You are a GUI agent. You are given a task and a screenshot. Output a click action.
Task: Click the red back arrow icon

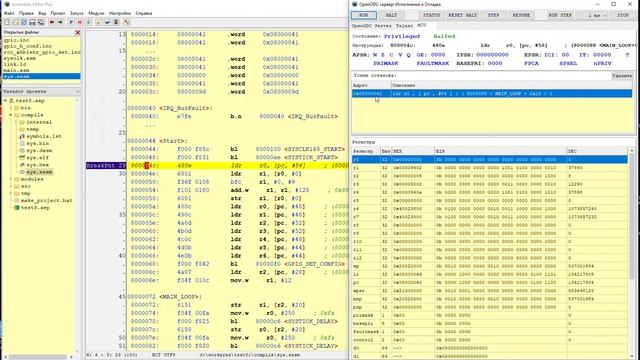52,22
